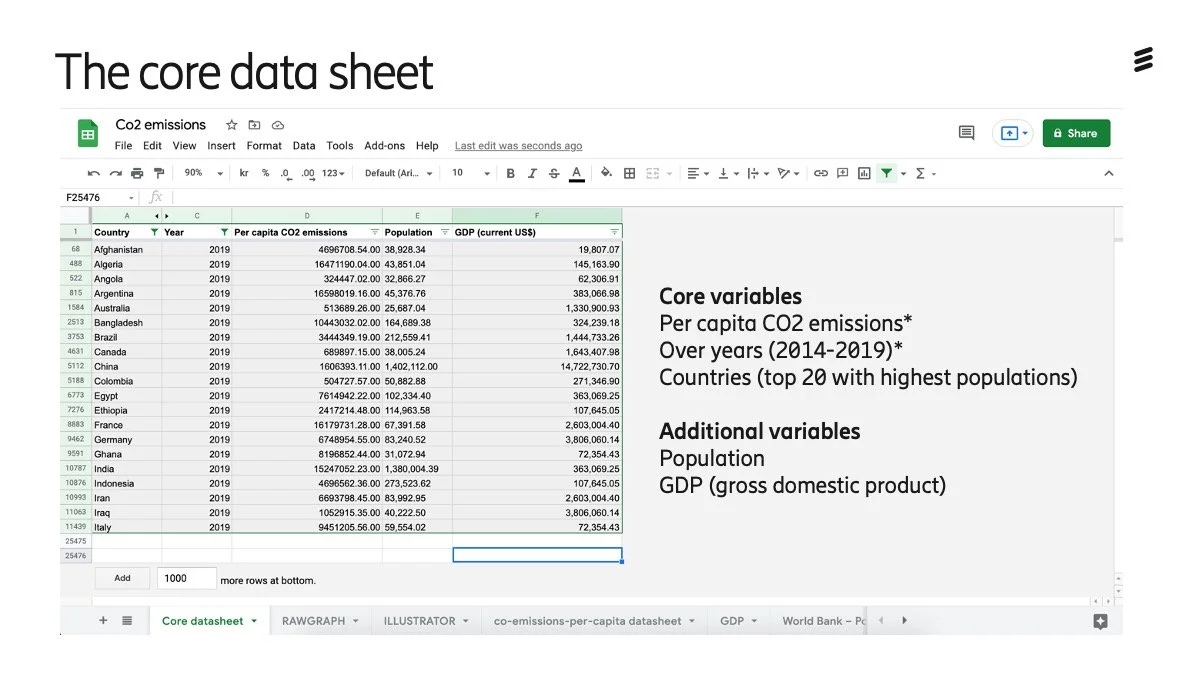Open Per capita CO2 emissions filter
Image resolution: width=1200 pixels, height=675 pixels.
coord(375,232)
